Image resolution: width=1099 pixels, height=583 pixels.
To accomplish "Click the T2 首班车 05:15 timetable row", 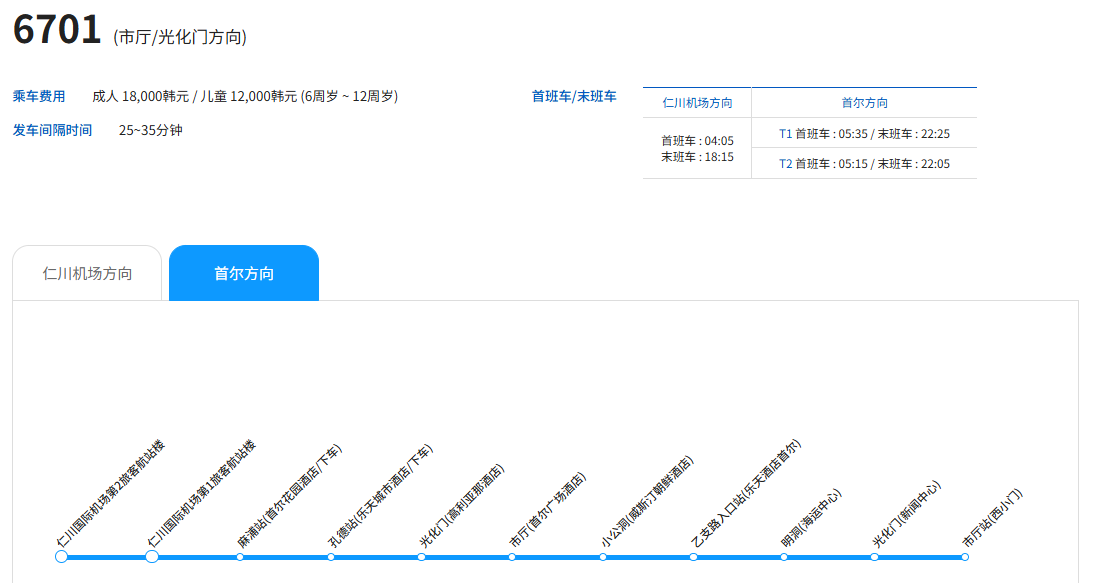I will click(864, 164).
